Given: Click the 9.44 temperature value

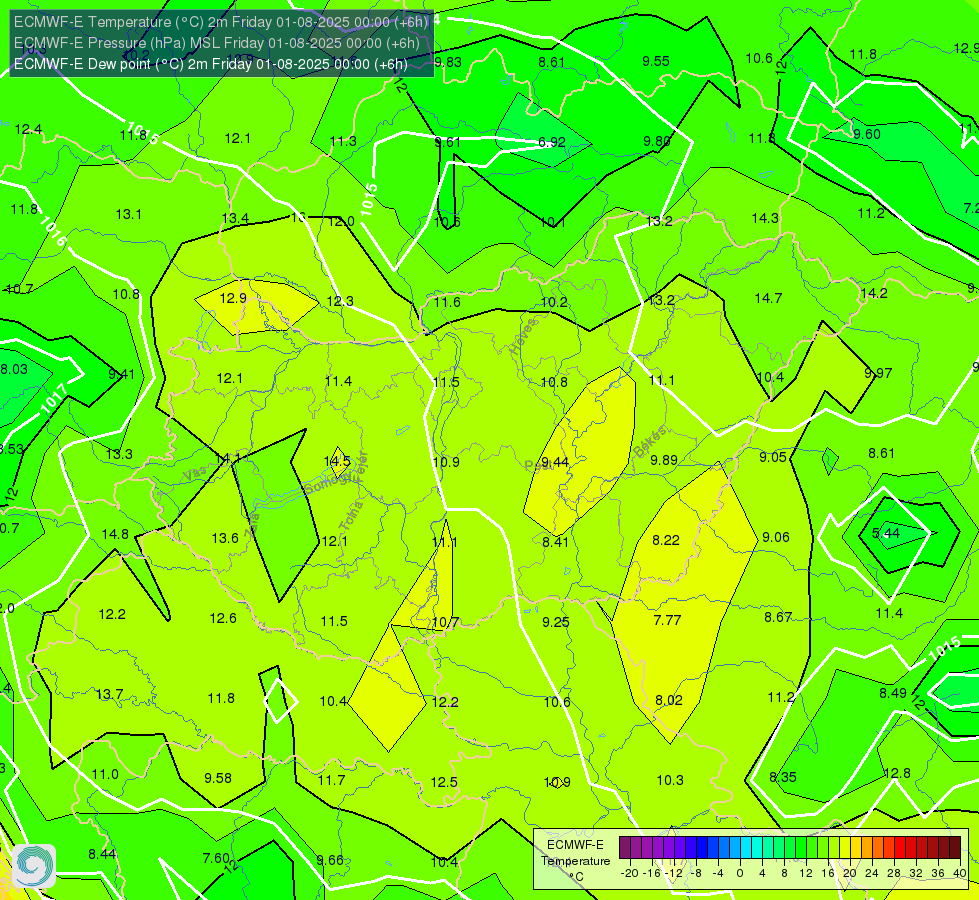Looking at the screenshot, I should coord(554,462).
